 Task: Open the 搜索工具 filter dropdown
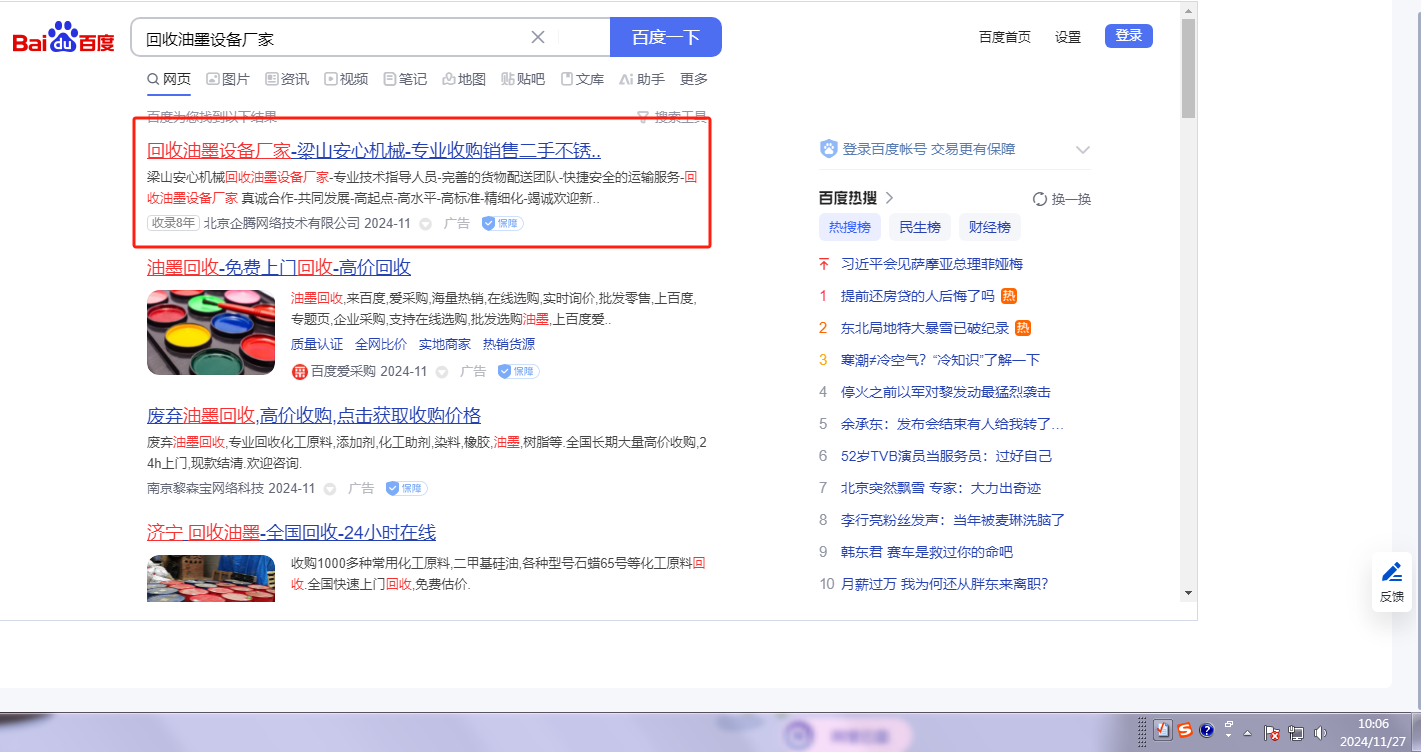click(672, 117)
